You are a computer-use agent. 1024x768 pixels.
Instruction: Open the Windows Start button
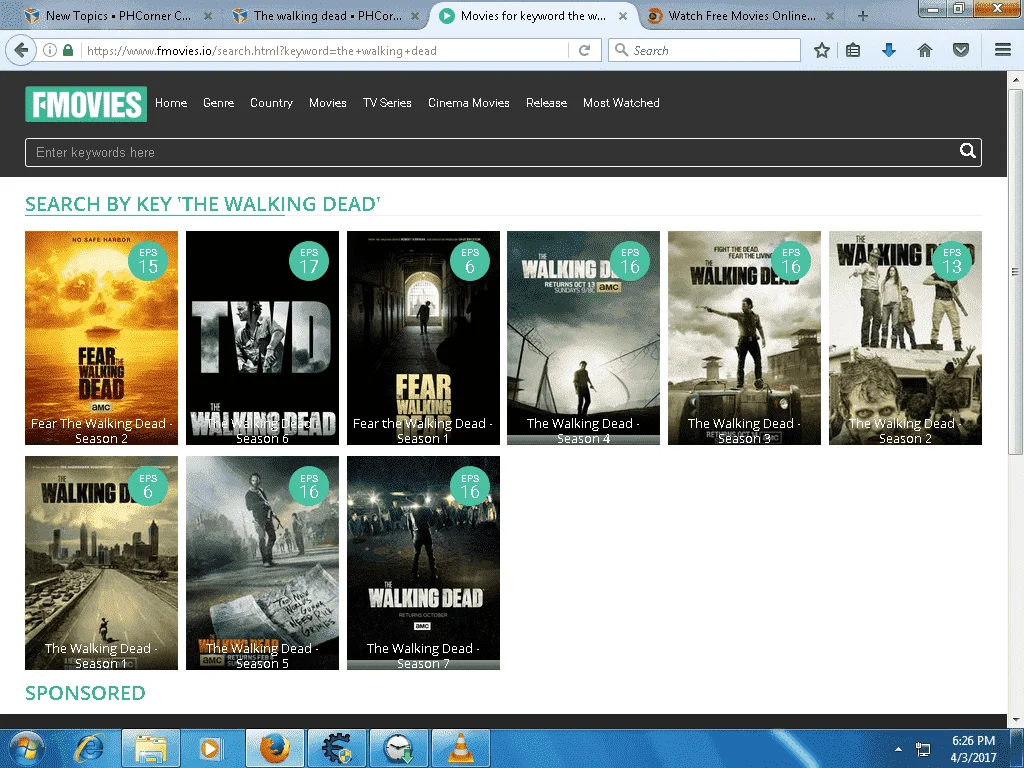(x=27, y=748)
